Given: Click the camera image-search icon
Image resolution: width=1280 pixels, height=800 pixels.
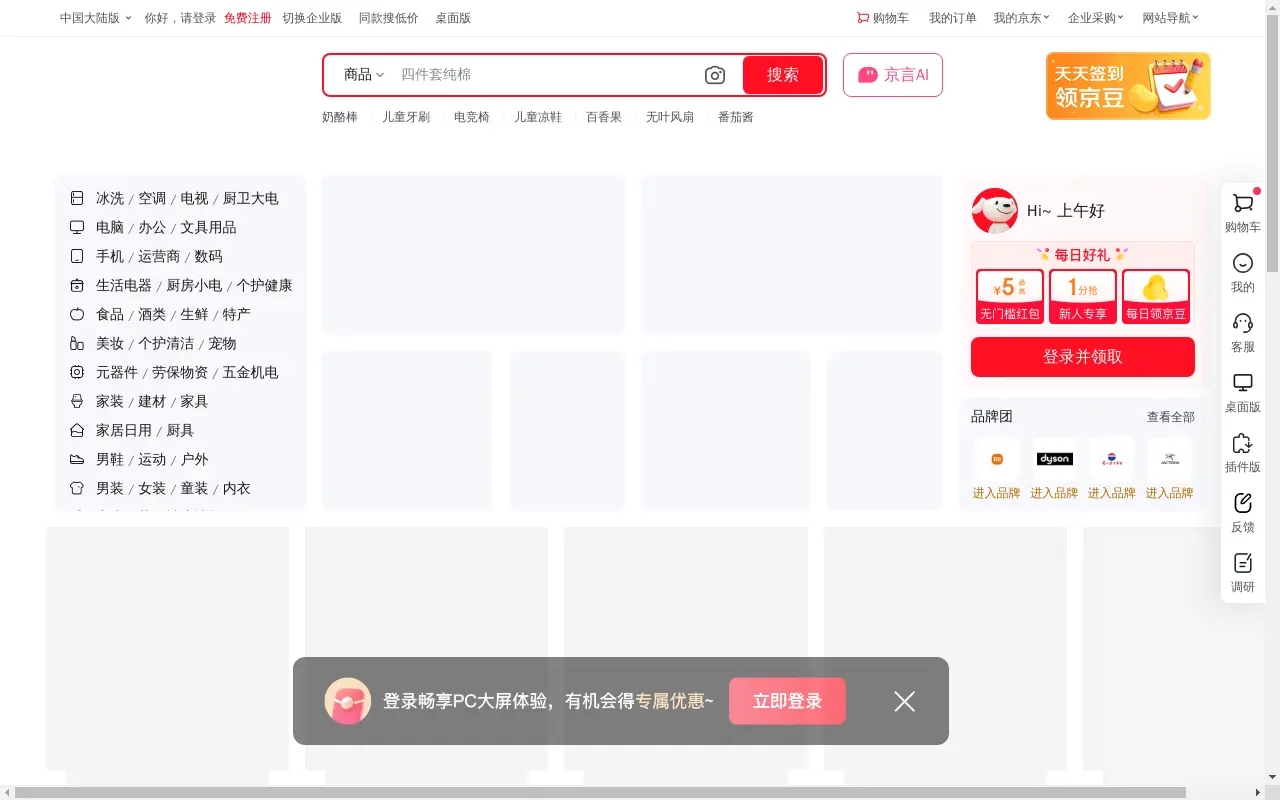Looking at the screenshot, I should (x=715, y=75).
